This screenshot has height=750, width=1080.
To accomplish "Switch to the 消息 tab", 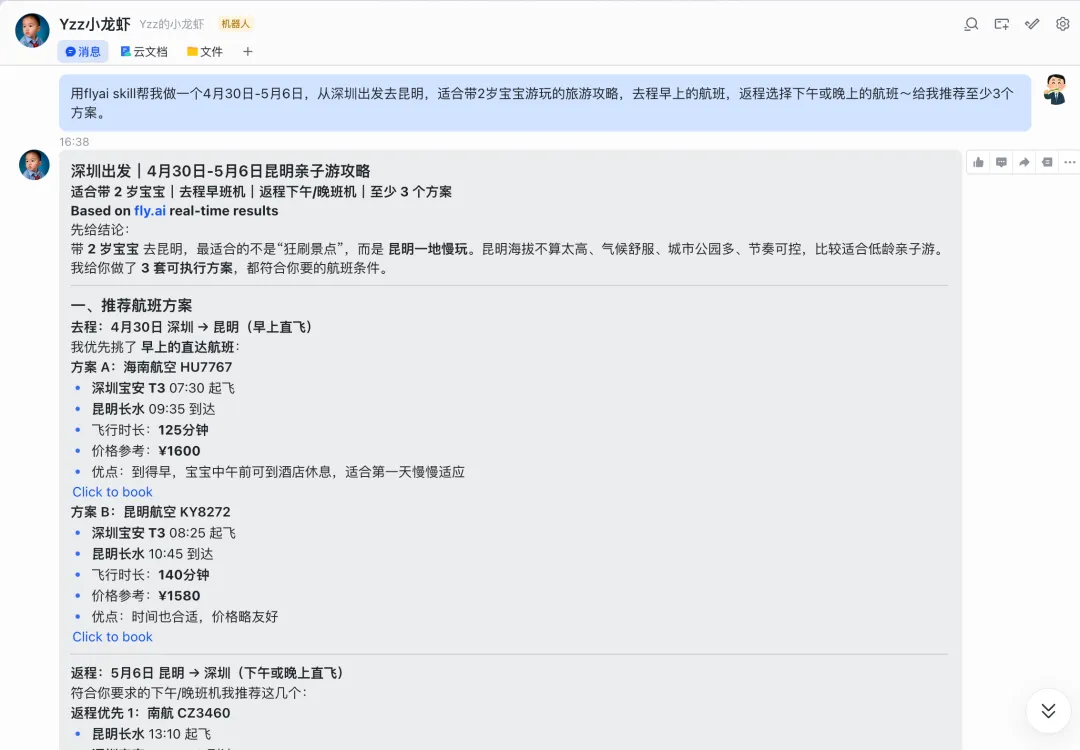I will (x=83, y=52).
